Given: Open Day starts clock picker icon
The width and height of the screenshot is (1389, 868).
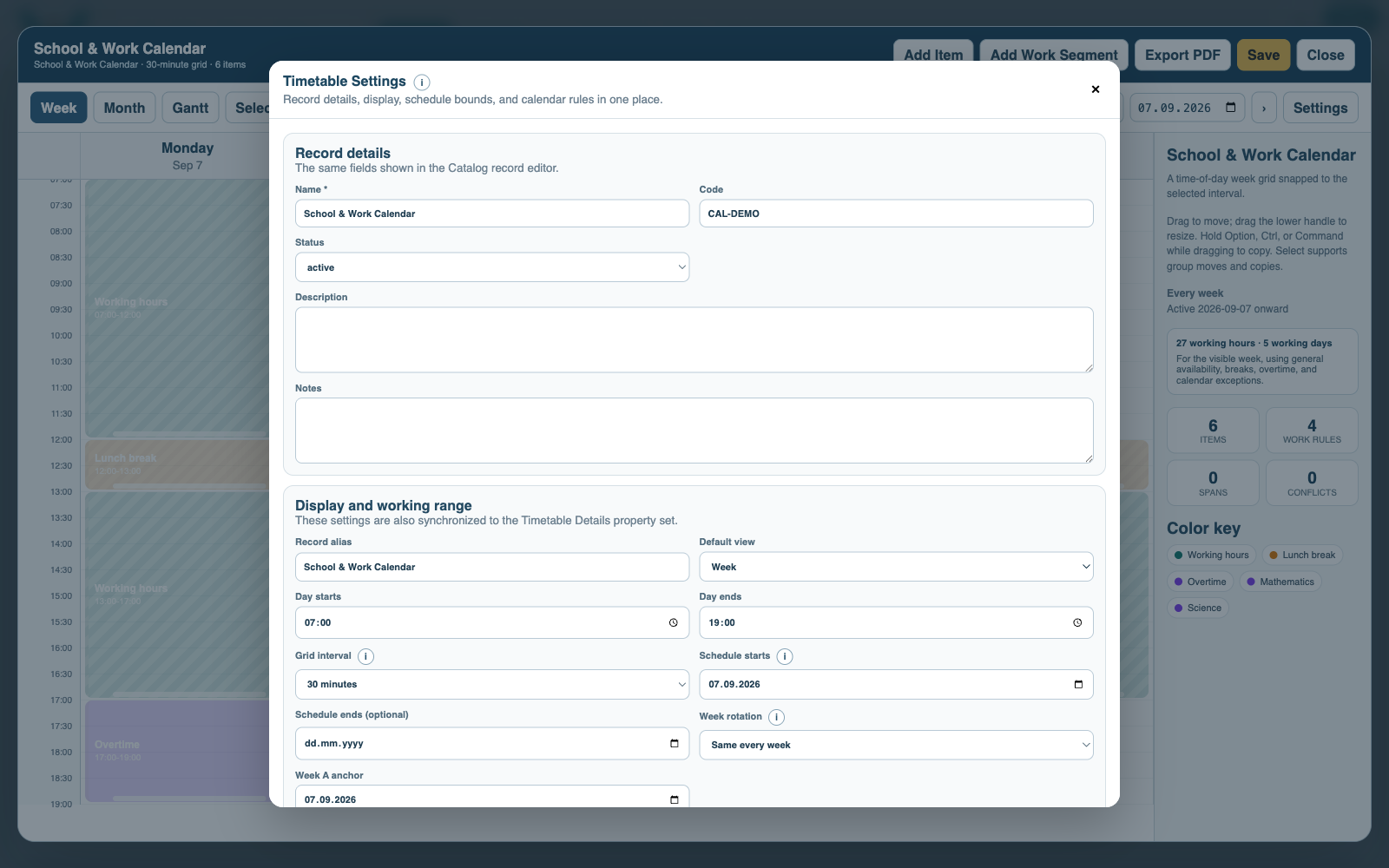Looking at the screenshot, I should [674, 622].
